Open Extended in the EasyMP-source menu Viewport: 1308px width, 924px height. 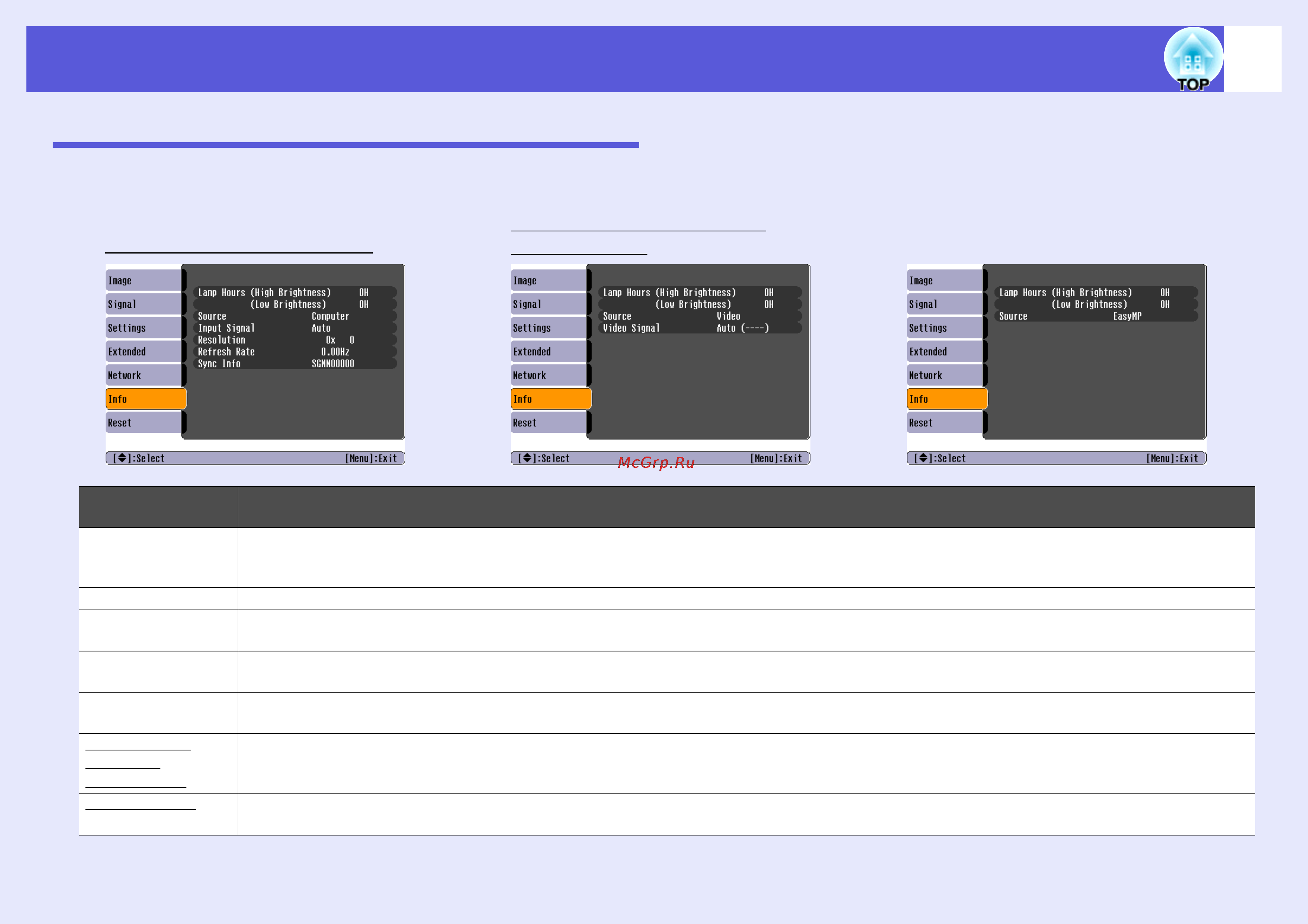point(944,351)
